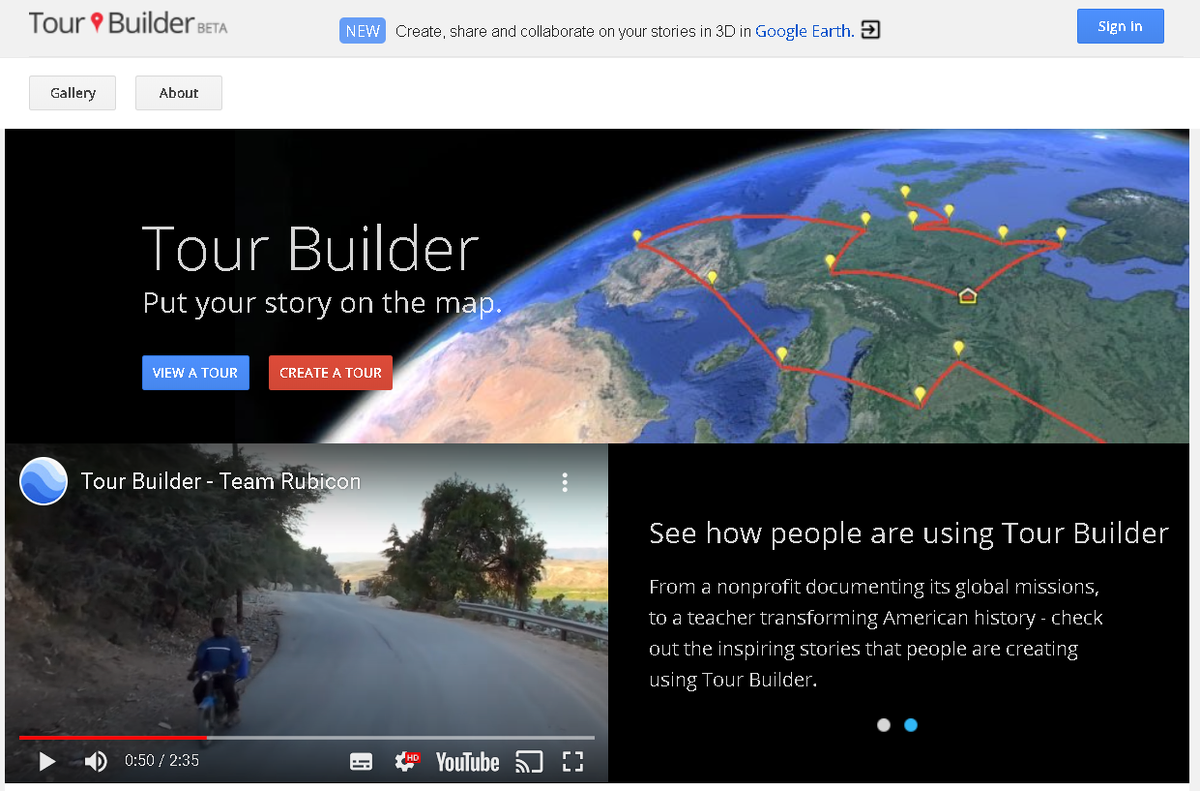The width and height of the screenshot is (1200, 791).
Task: Mute the video with the speaker icon
Action: coord(96,762)
